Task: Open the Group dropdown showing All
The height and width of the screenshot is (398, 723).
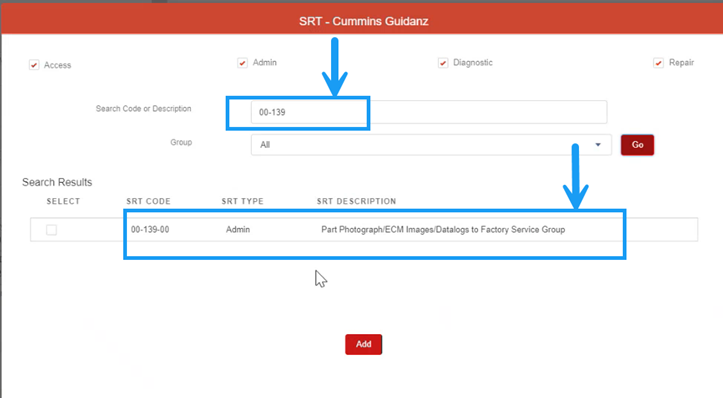Action: coord(431,145)
